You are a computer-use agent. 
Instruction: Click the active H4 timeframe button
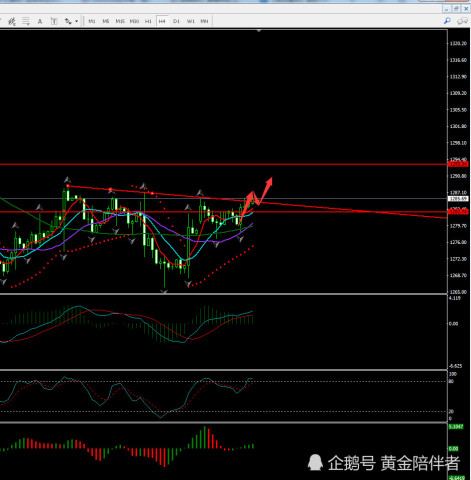162,21
